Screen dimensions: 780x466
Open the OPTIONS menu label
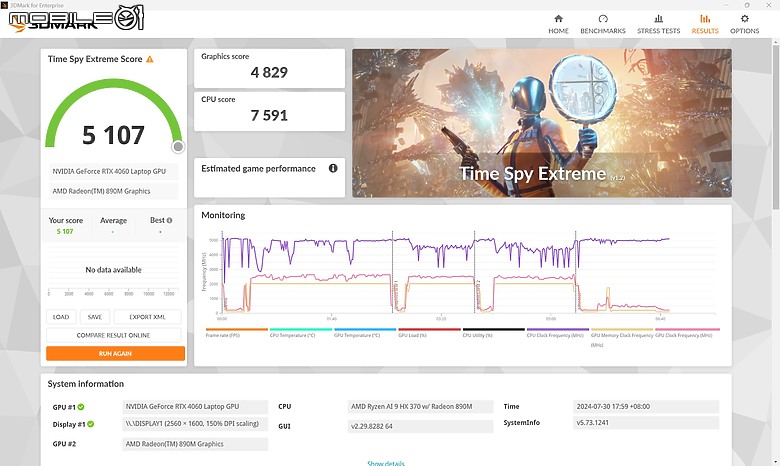click(x=745, y=31)
